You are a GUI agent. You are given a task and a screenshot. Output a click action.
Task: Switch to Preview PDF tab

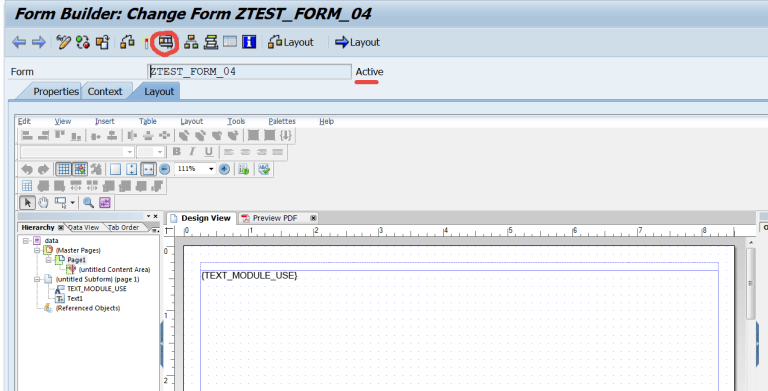click(x=275, y=218)
